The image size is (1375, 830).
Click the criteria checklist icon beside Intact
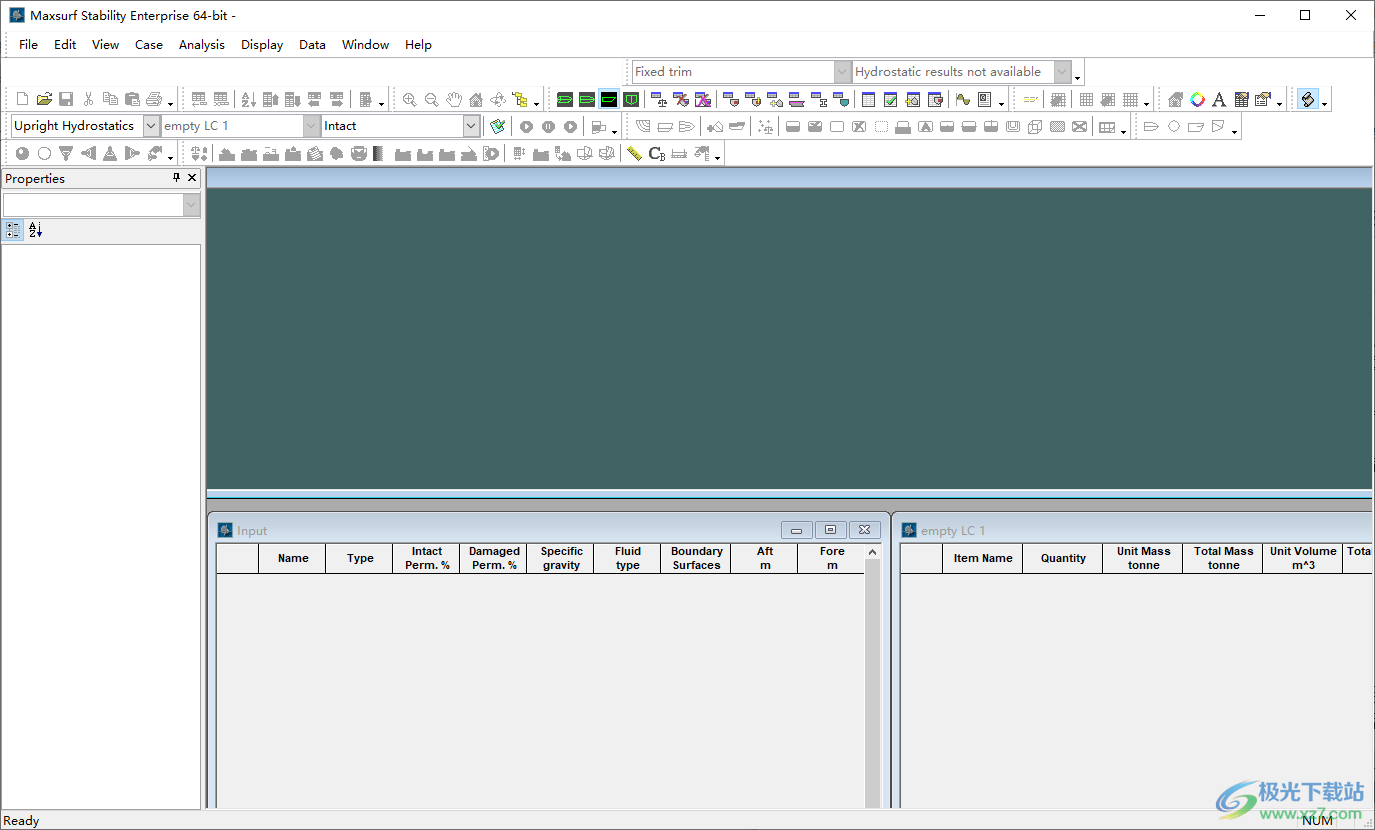click(x=497, y=126)
